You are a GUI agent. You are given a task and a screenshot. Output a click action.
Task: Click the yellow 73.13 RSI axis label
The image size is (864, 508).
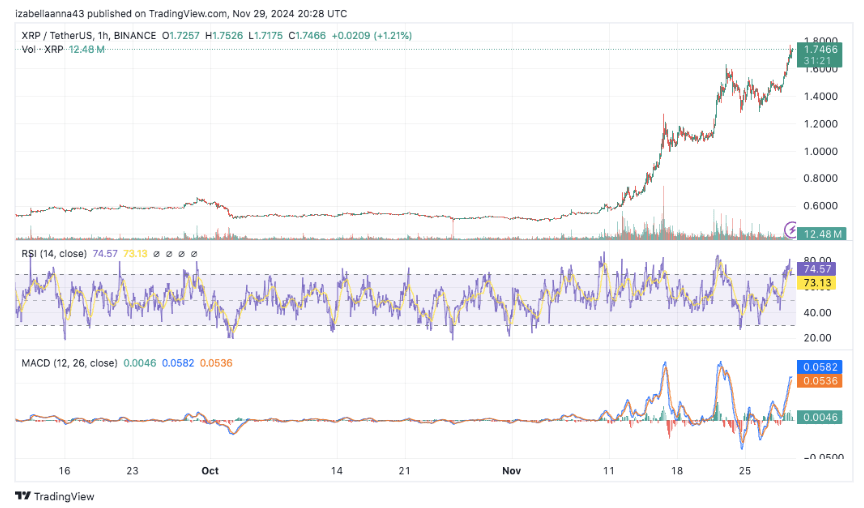(817, 283)
